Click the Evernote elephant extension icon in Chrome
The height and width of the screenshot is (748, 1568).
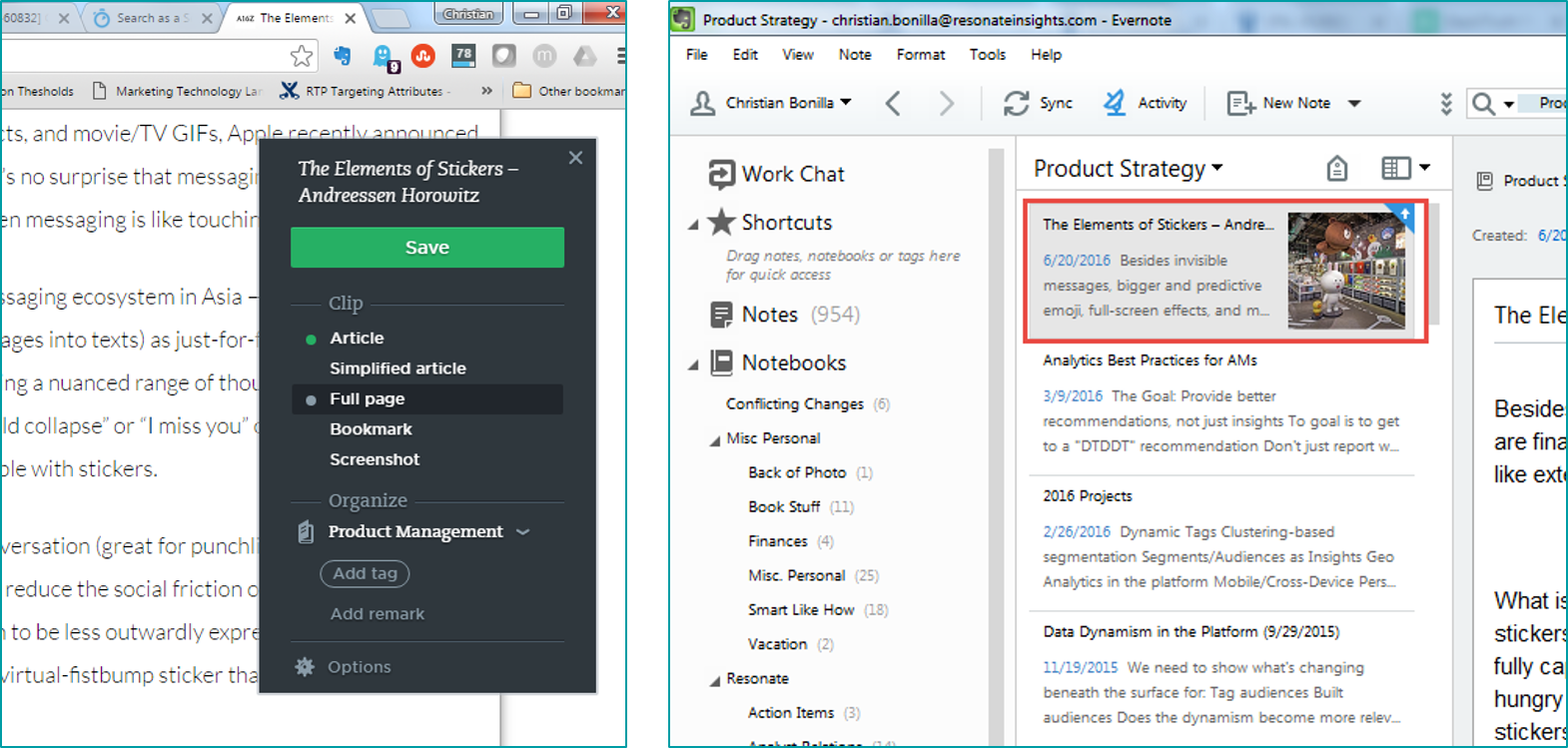coord(343,56)
